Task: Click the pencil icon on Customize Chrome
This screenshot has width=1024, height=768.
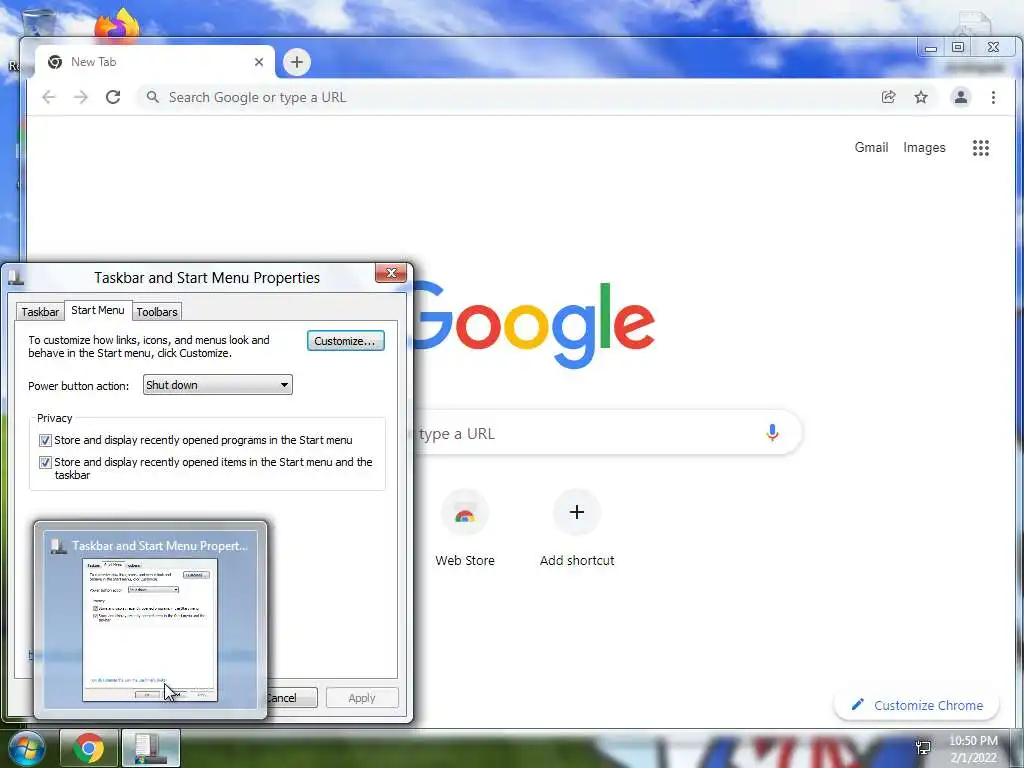Action: point(857,705)
